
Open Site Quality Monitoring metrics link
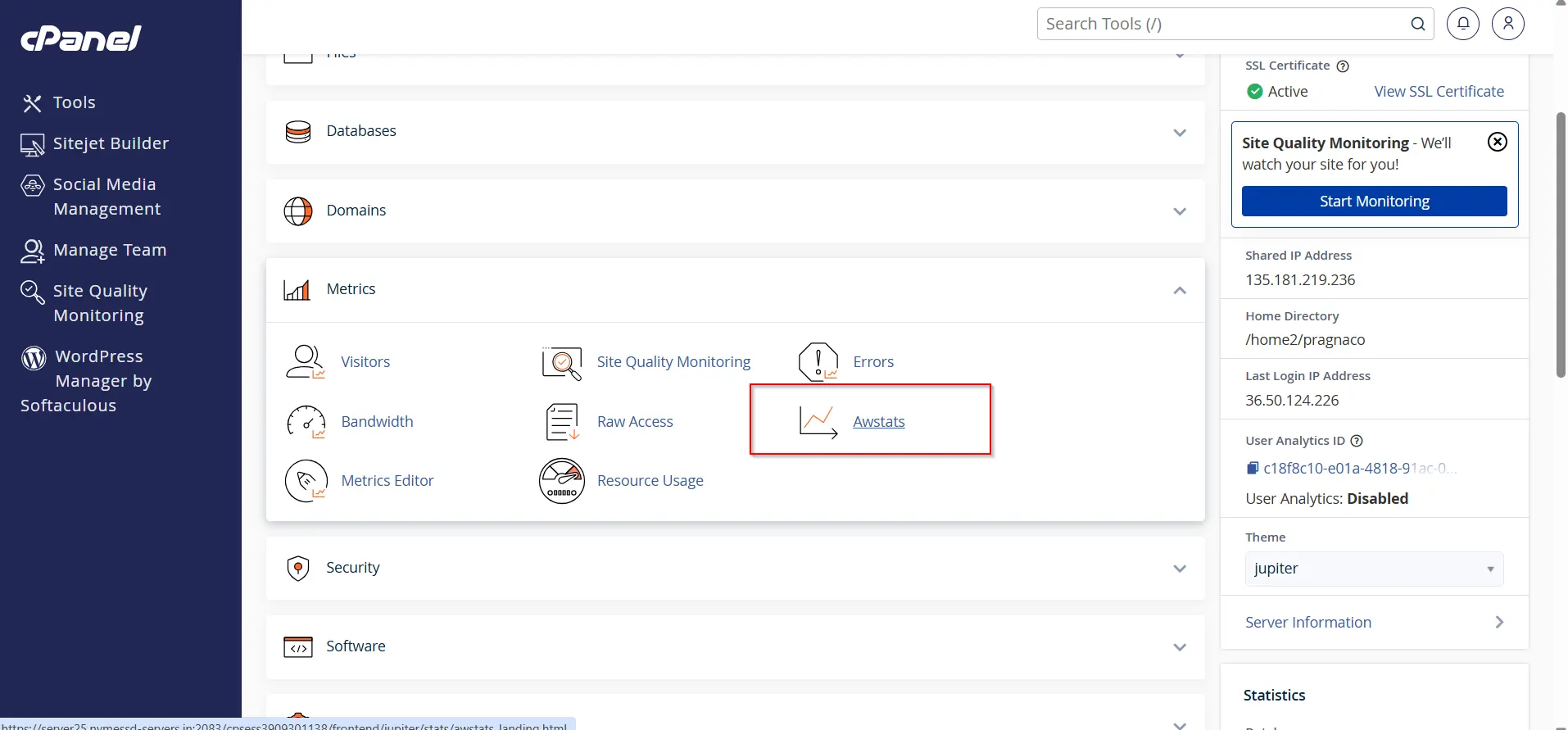(673, 362)
